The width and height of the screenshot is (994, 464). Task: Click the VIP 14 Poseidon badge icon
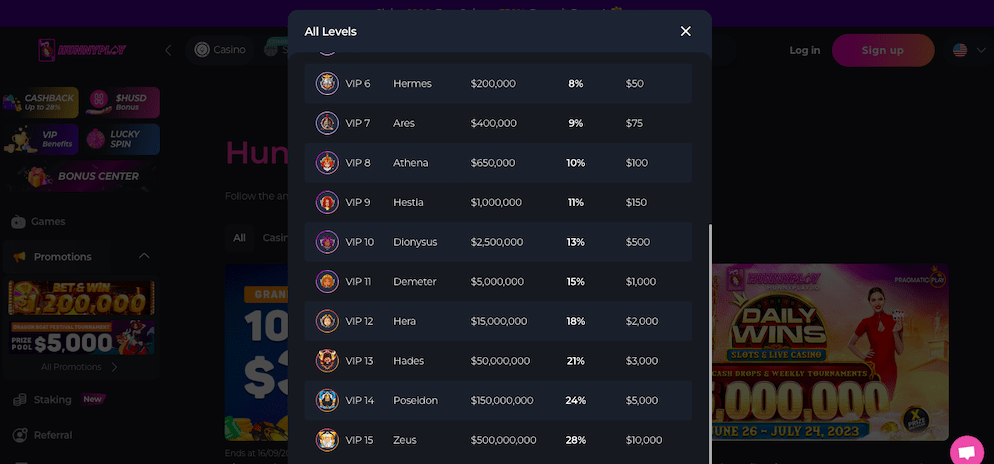coord(327,401)
